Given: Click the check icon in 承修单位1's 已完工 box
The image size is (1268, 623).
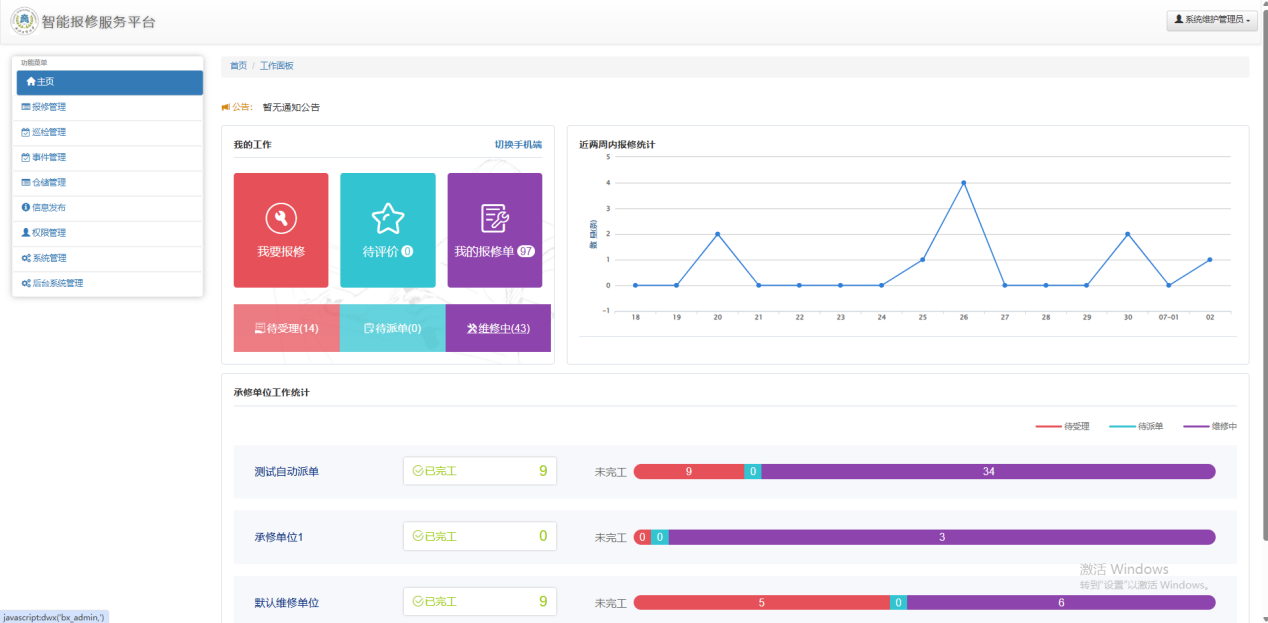Looking at the screenshot, I should click(x=418, y=536).
